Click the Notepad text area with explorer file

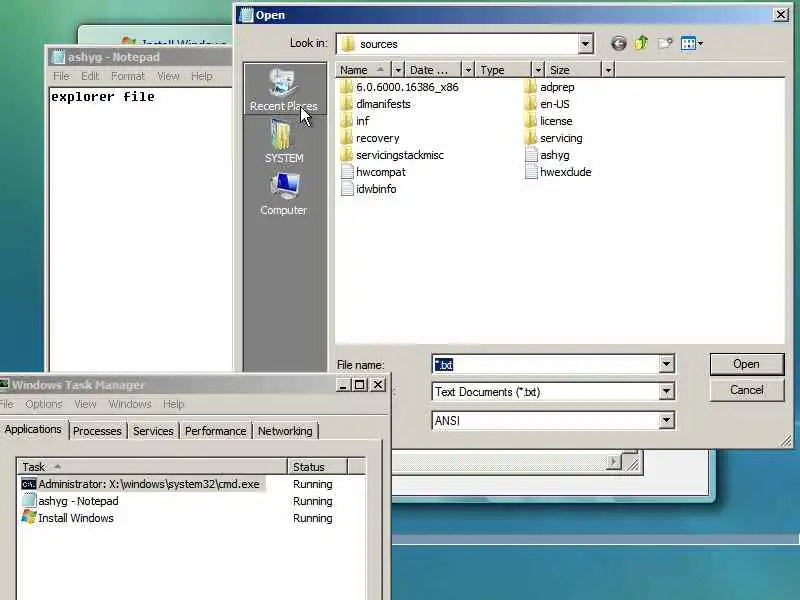click(x=141, y=230)
